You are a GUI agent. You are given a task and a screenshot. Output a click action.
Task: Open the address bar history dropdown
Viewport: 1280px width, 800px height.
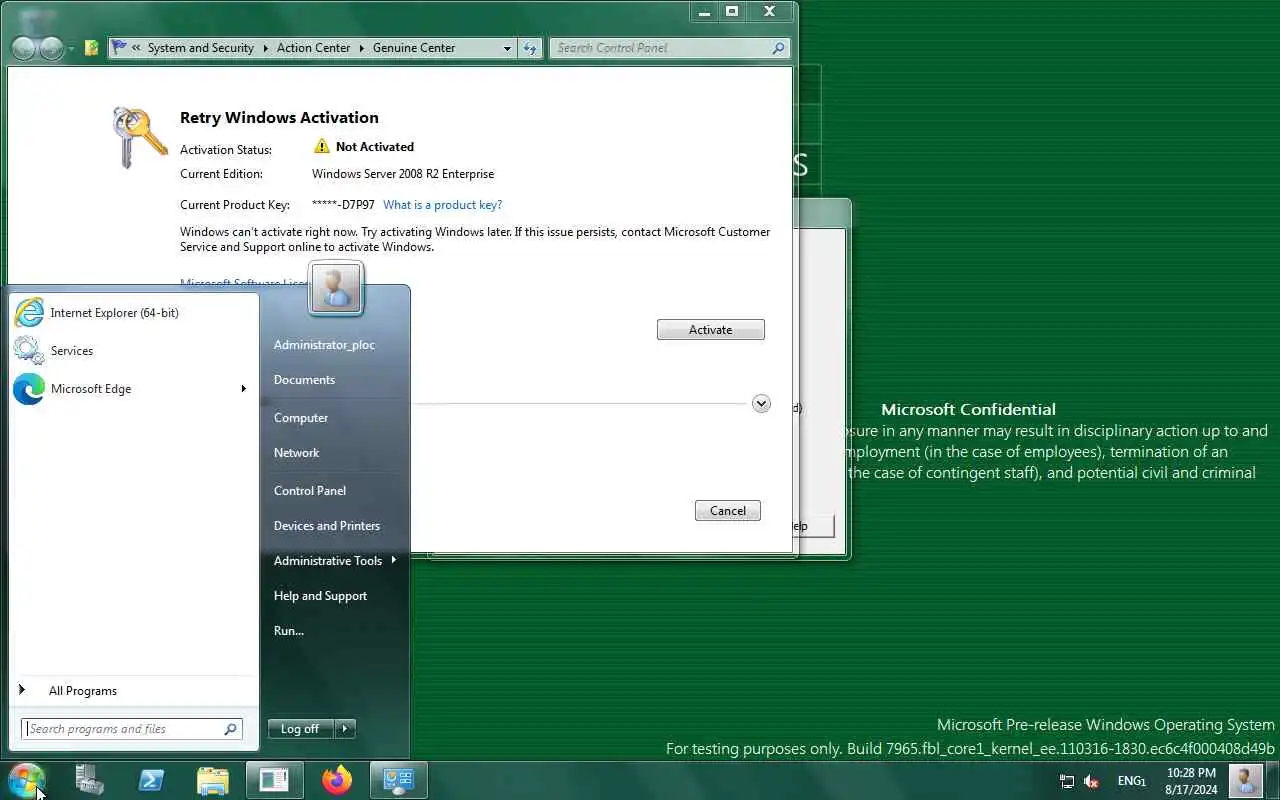tap(507, 48)
